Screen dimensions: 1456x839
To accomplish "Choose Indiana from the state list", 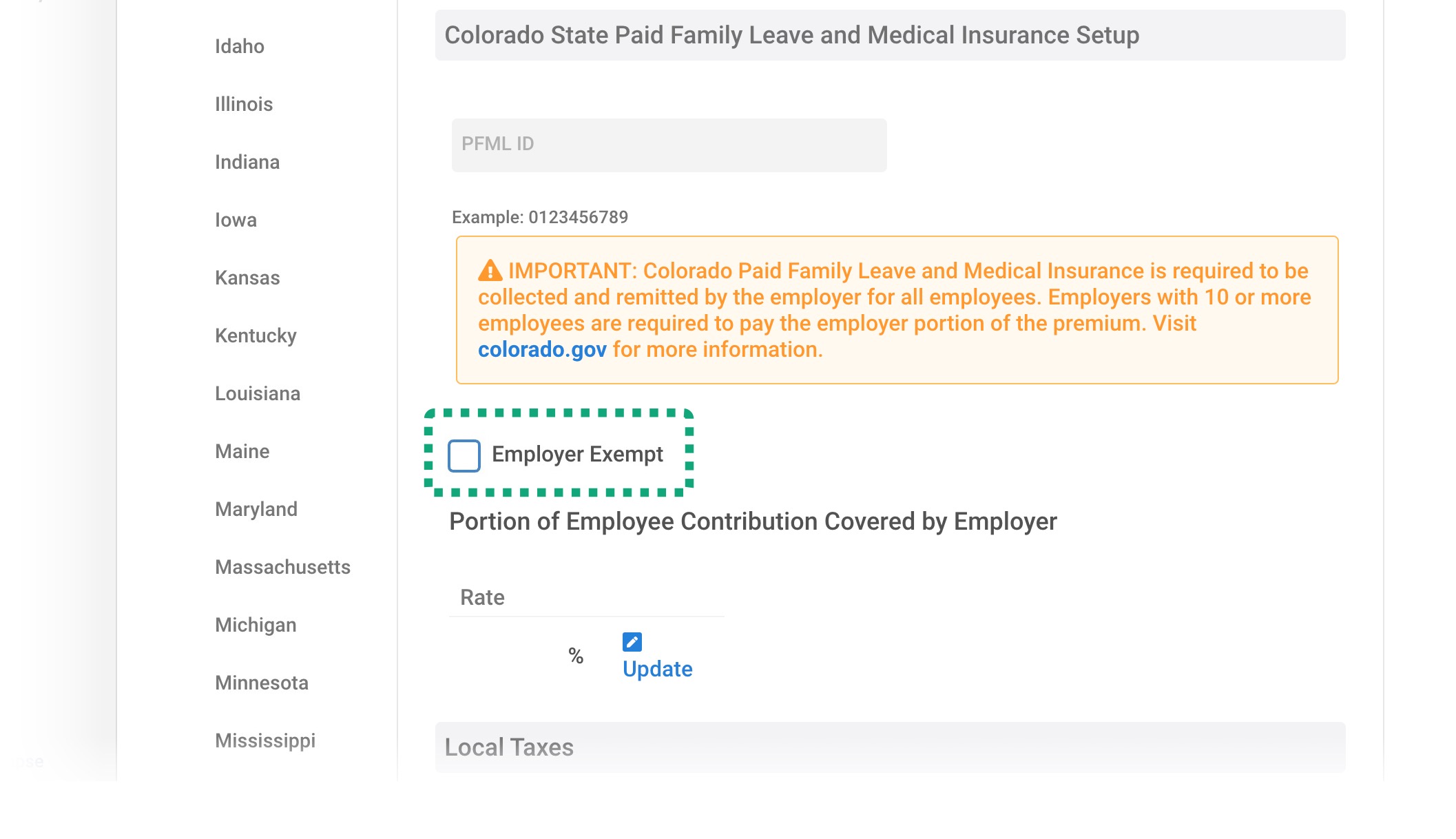I will tap(247, 162).
